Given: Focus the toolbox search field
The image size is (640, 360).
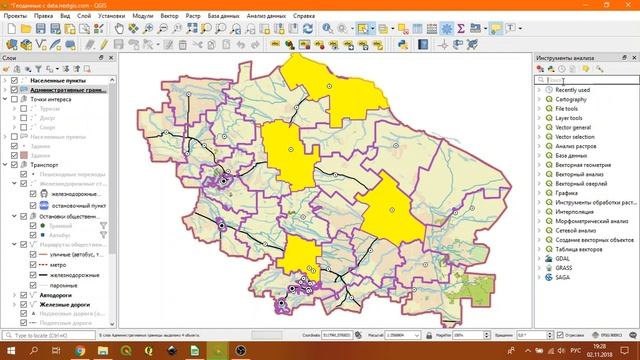Looking at the screenshot, I should tap(587, 80).
